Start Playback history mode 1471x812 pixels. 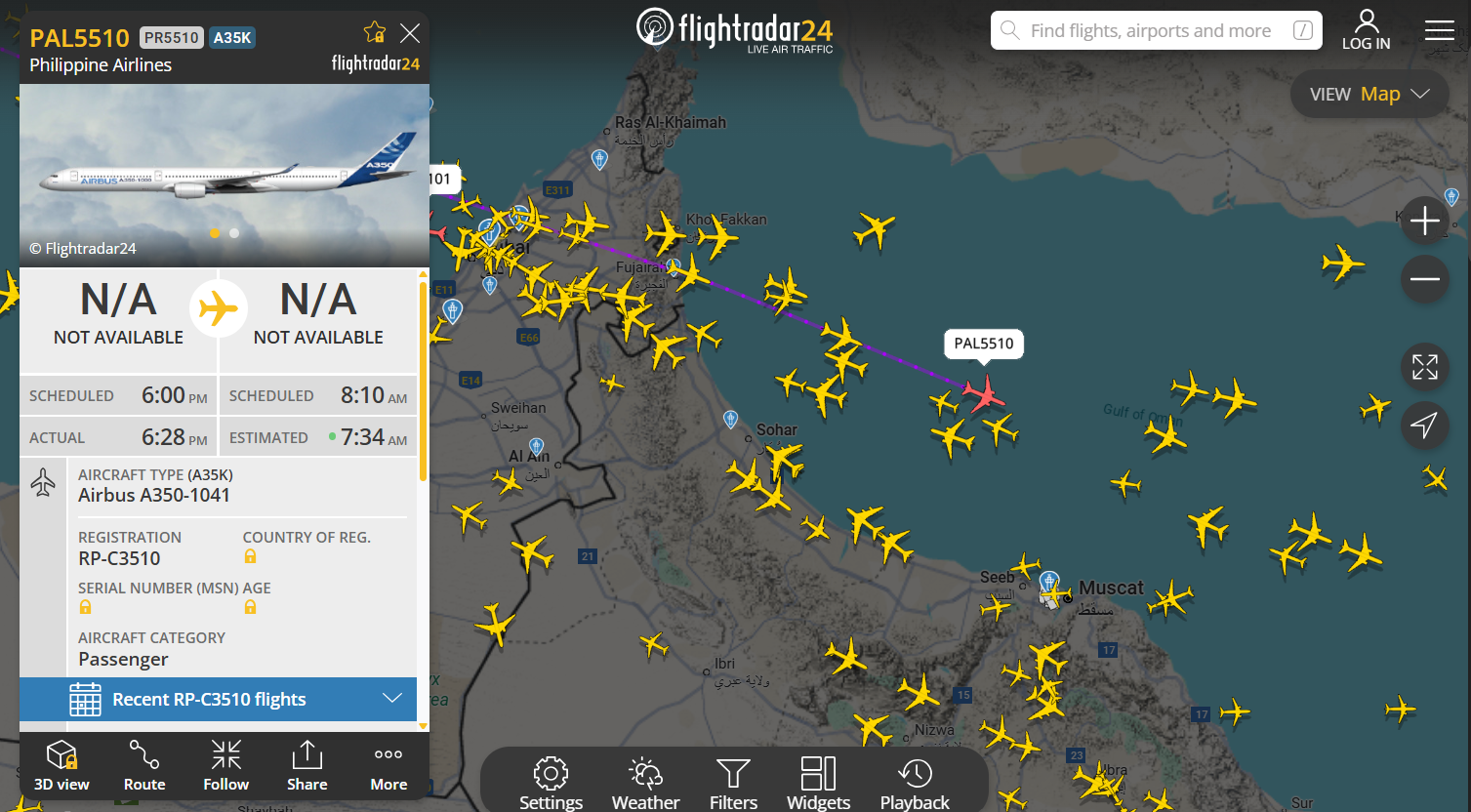(915, 783)
